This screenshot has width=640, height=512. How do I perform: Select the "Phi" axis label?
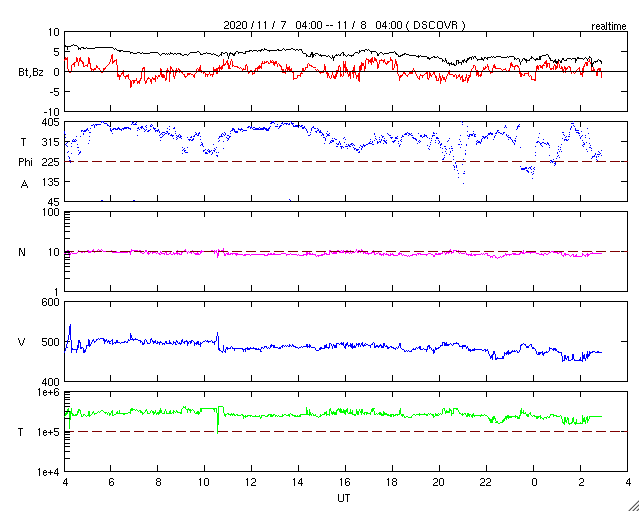[25, 163]
